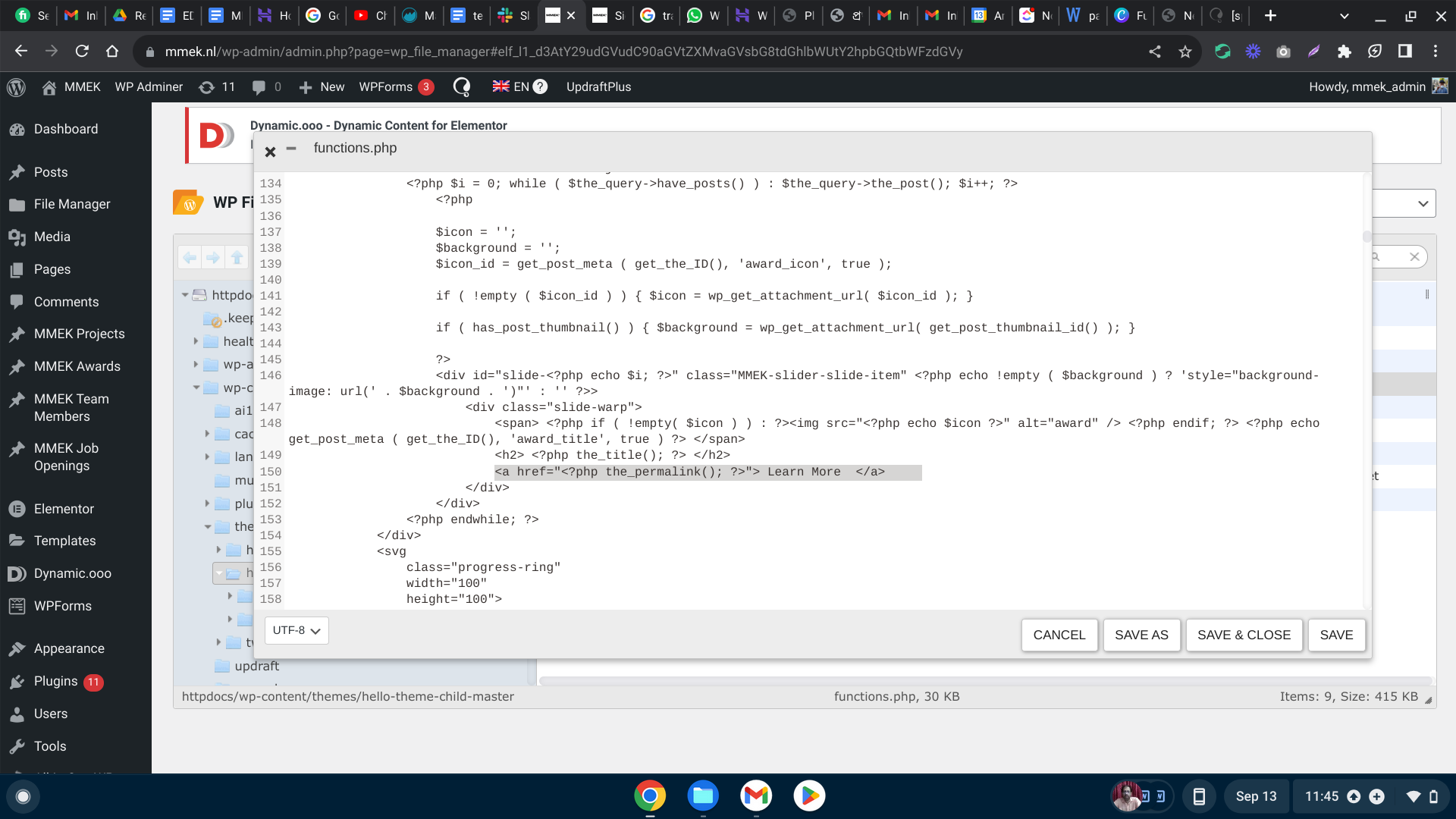Click the SAVE & CLOSE button
This screenshot has width=1456, height=819.
pyautogui.click(x=1244, y=635)
